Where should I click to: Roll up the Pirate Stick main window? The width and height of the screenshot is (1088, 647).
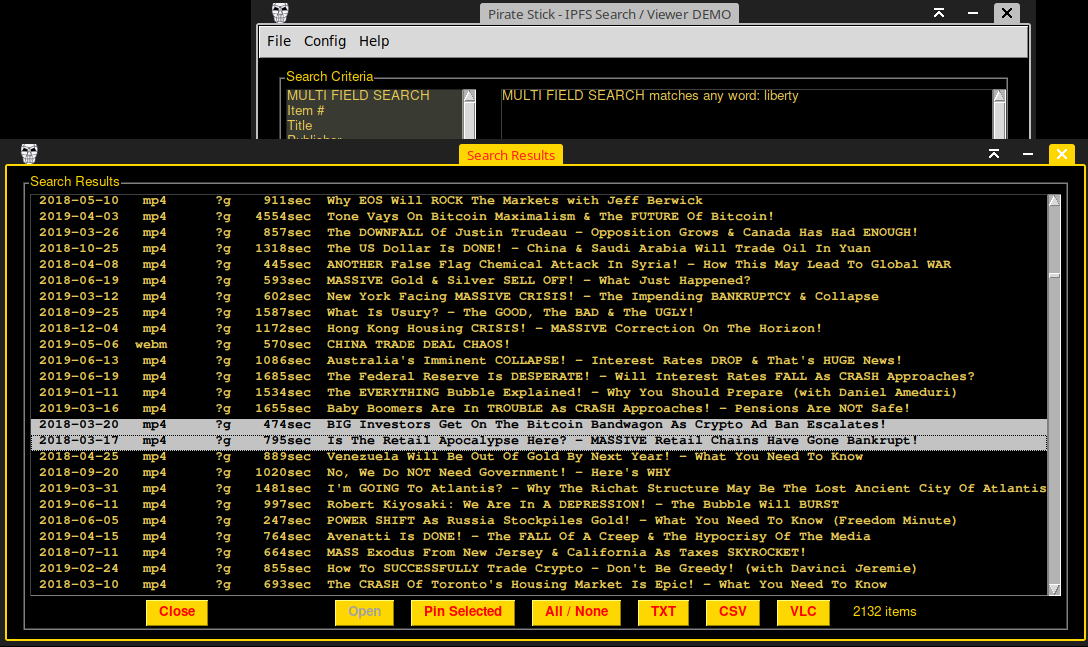click(x=939, y=12)
